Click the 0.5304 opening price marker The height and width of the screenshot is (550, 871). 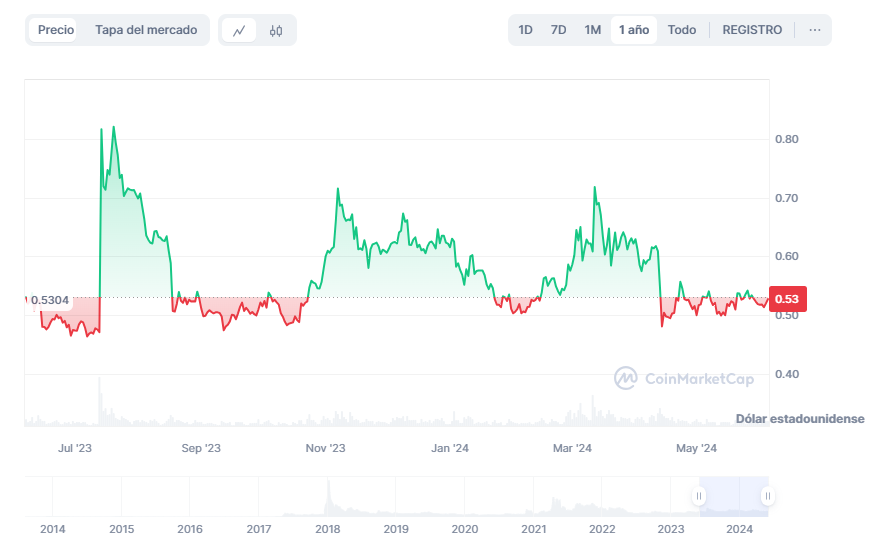49,299
